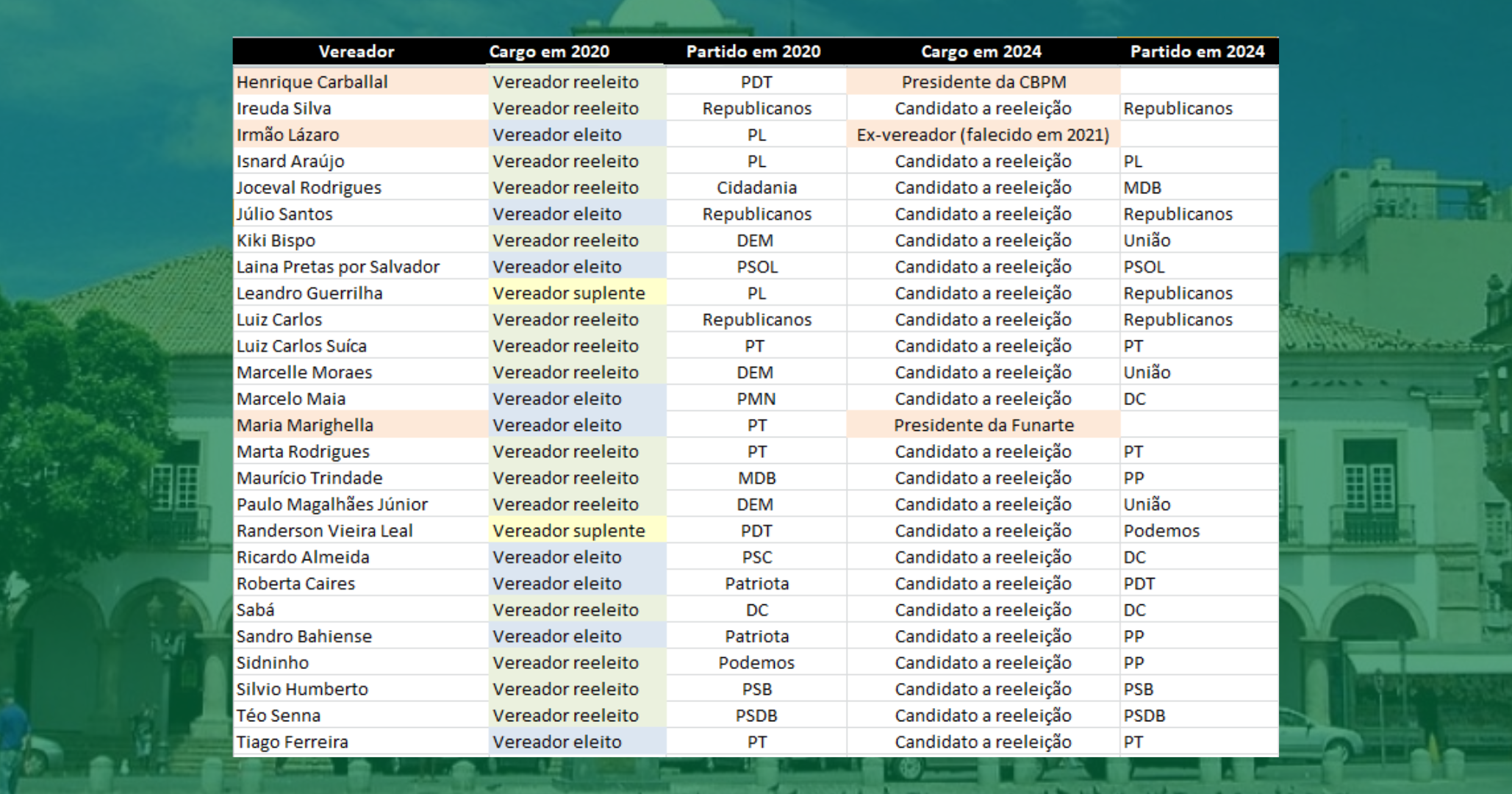Select the cell 'Maurício Trindade'

[x=360, y=479]
